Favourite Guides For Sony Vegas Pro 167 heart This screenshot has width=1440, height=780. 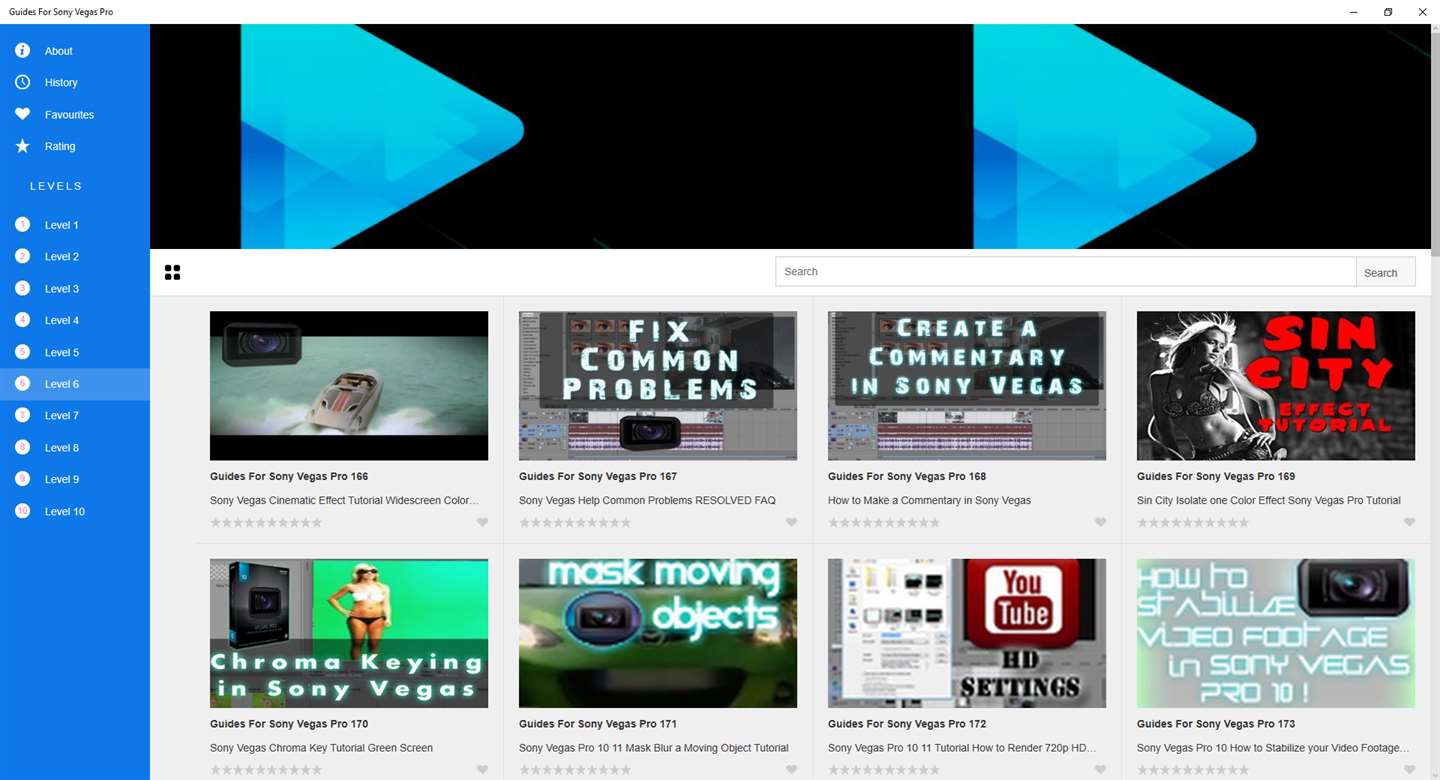791,522
